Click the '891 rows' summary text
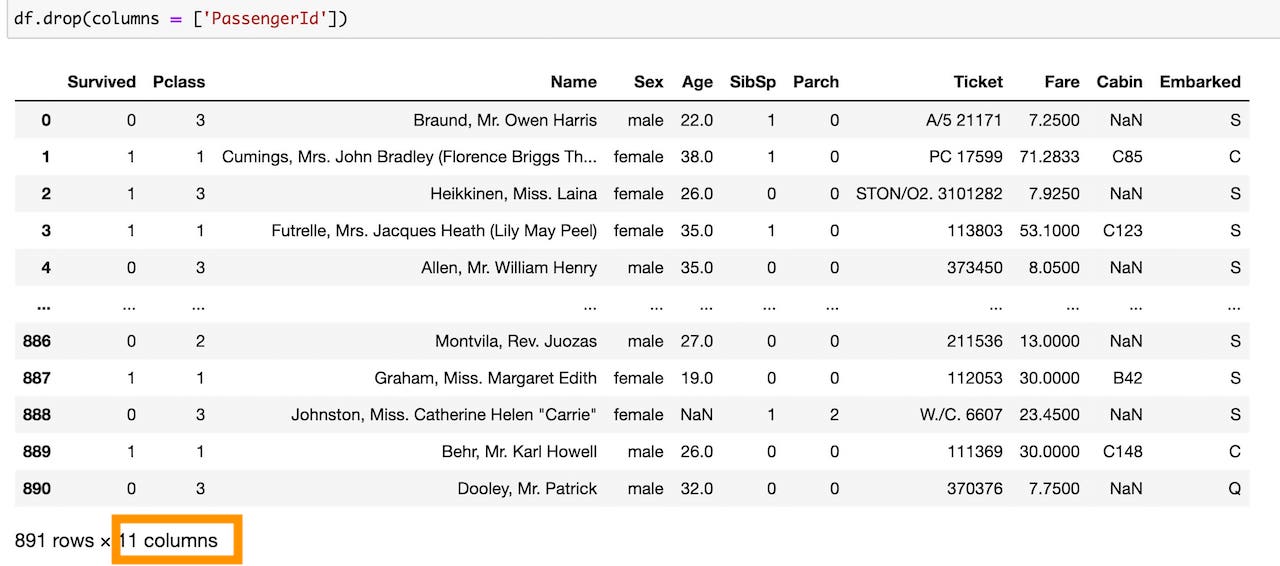 [x=54, y=541]
